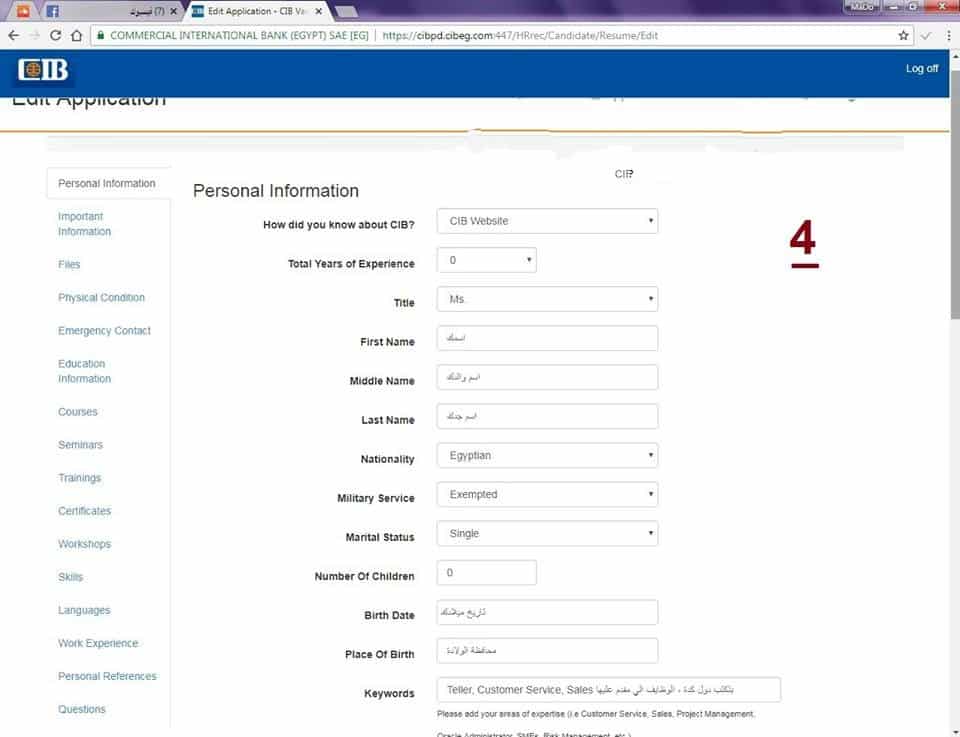Go to Important Information section

tap(84, 224)
